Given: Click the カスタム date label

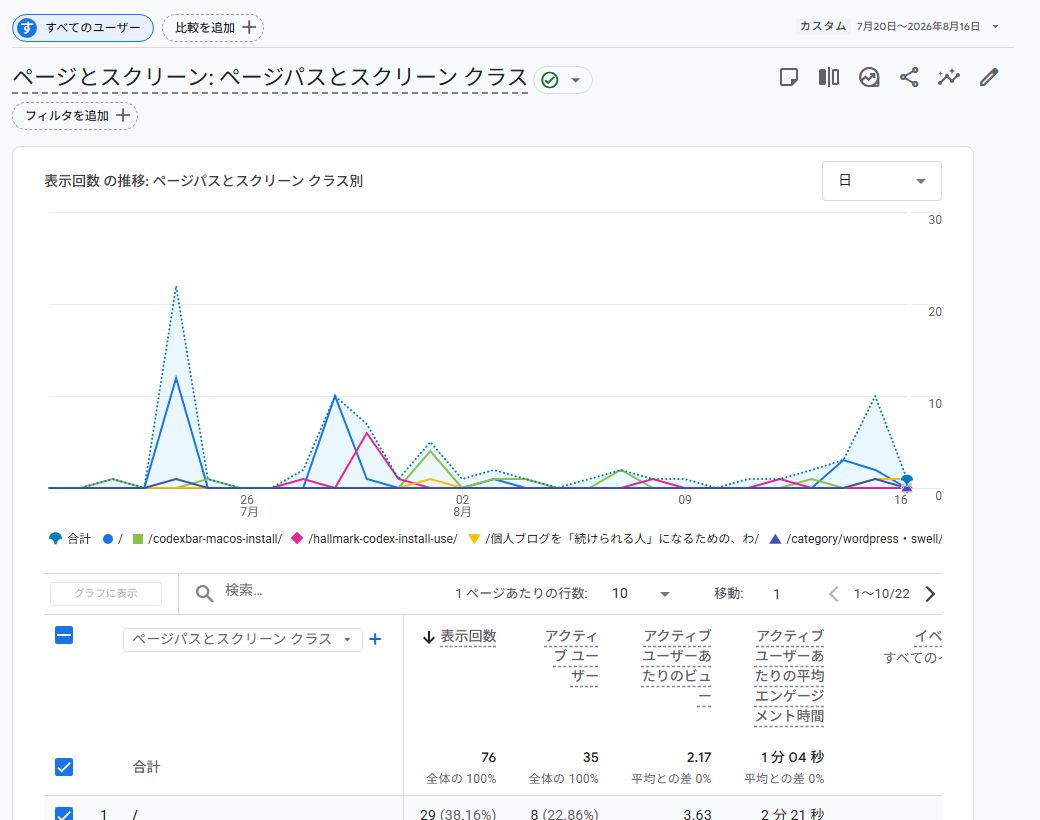Looking at the screenshot, I should coord(822,26).
